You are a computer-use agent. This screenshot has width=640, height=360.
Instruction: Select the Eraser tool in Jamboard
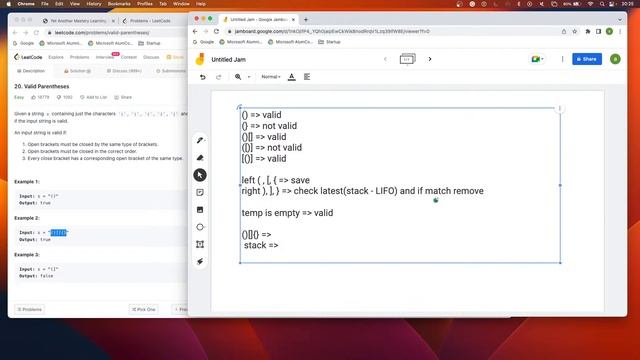pos(200,158)
